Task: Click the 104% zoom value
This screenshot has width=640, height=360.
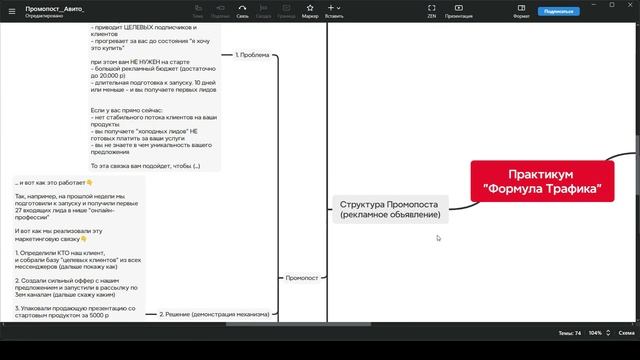Action: 595,333
